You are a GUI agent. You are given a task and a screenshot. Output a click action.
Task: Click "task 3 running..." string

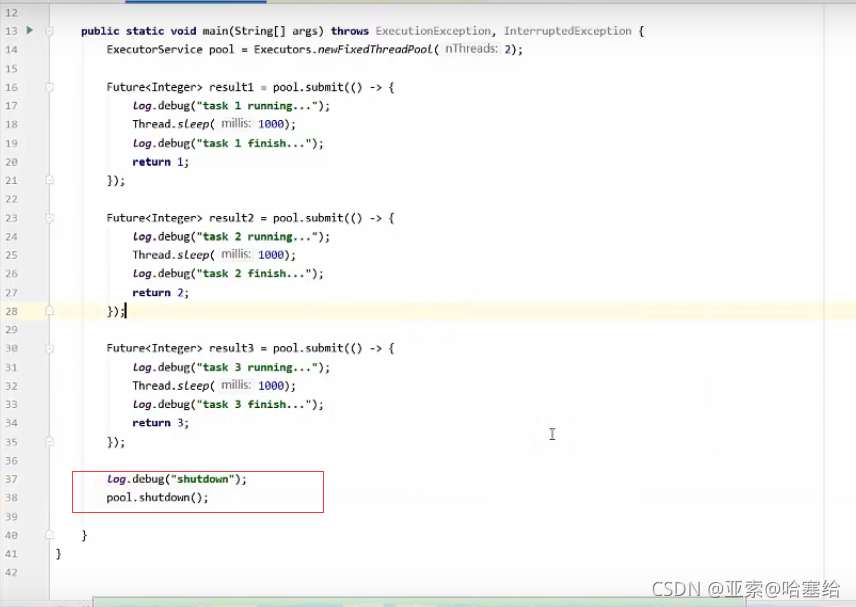(x=257, y=367)
